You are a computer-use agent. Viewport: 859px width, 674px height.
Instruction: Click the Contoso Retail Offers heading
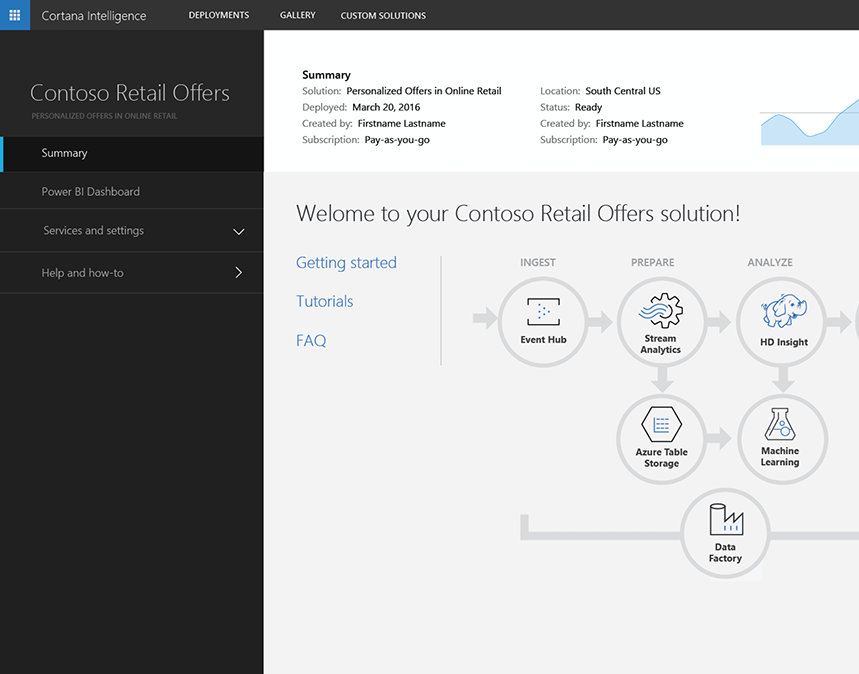(x=130, y=93)
